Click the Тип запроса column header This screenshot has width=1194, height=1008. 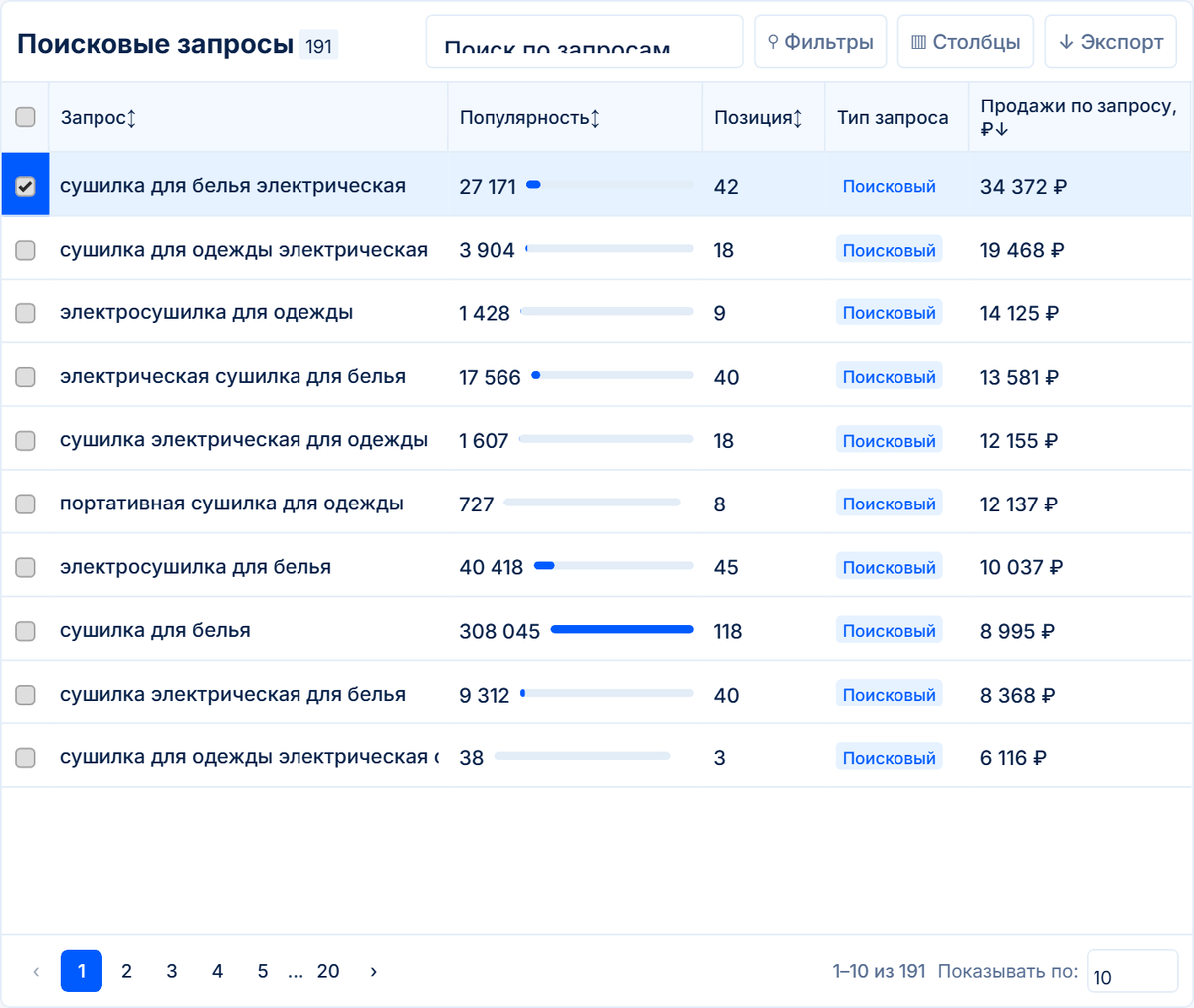[893, 118]
